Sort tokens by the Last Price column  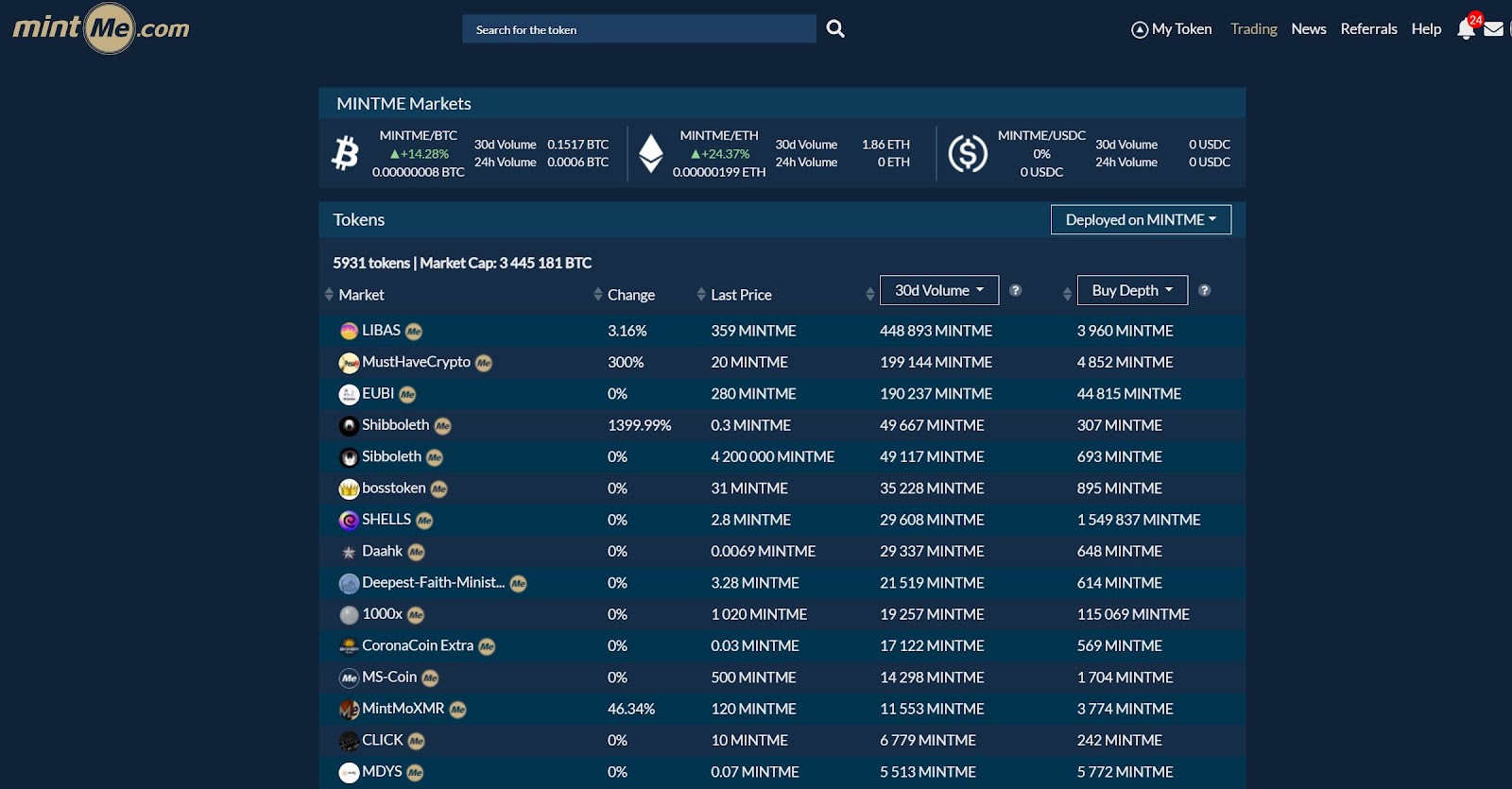pyautogui.click(x=740, y=295)
